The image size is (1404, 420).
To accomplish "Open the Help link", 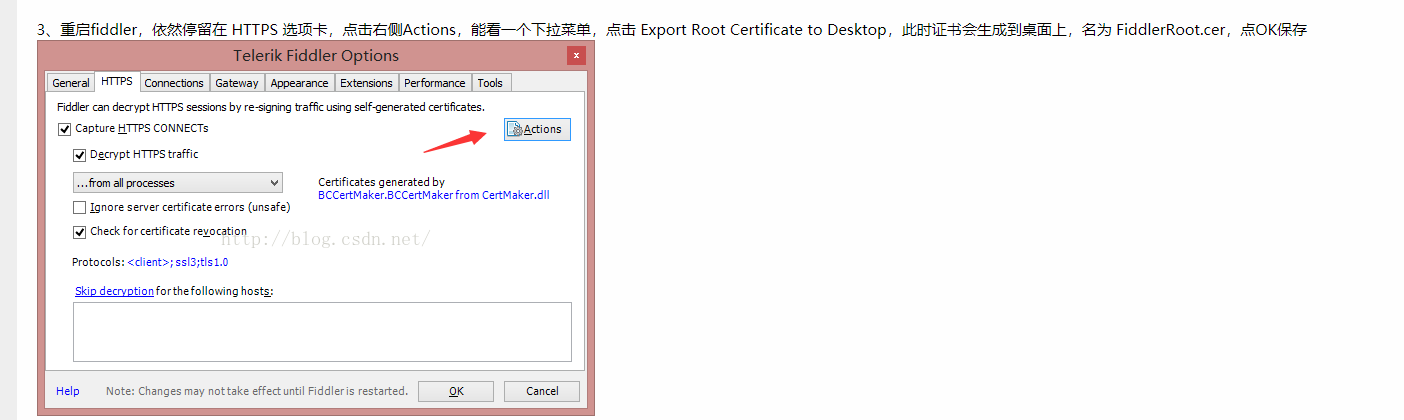I will click(x=68, y=391).
